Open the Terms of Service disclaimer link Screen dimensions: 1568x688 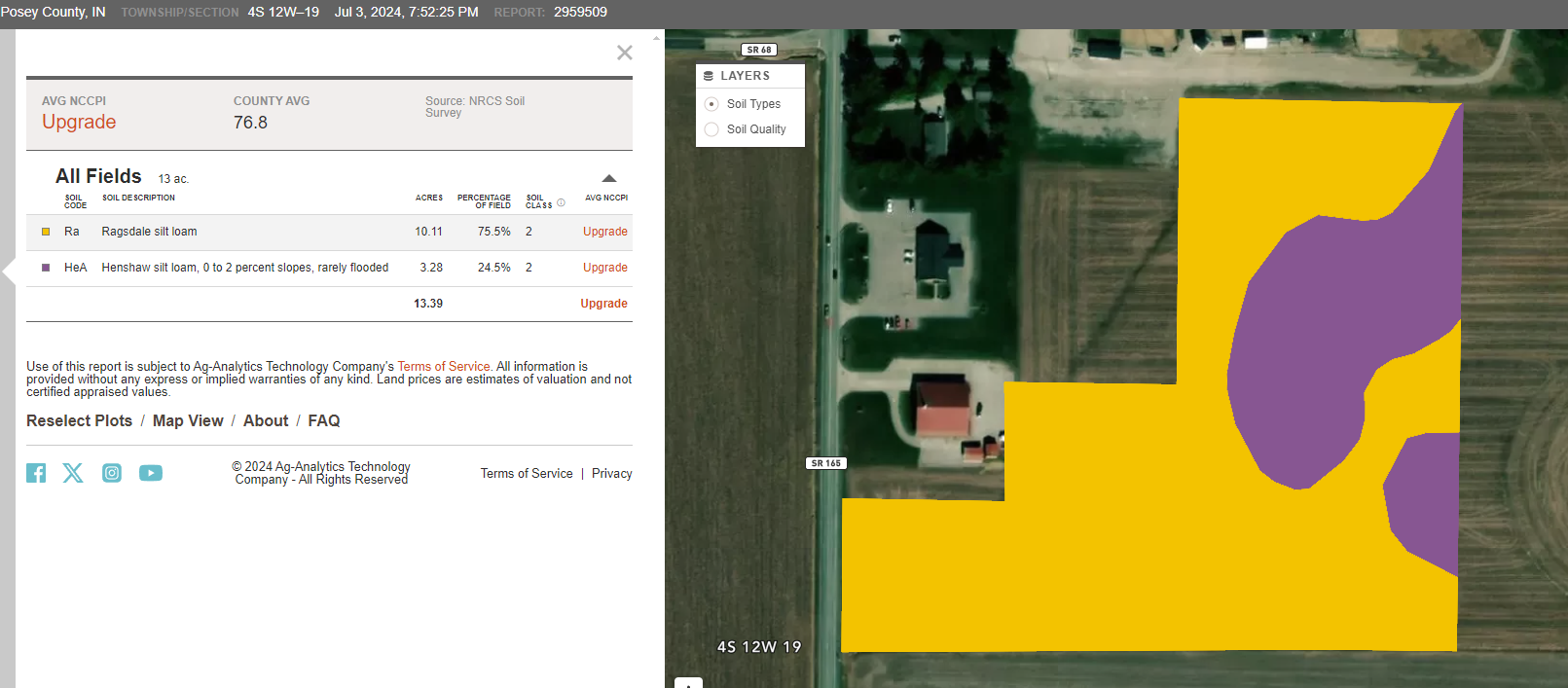(x=444, y=367)
